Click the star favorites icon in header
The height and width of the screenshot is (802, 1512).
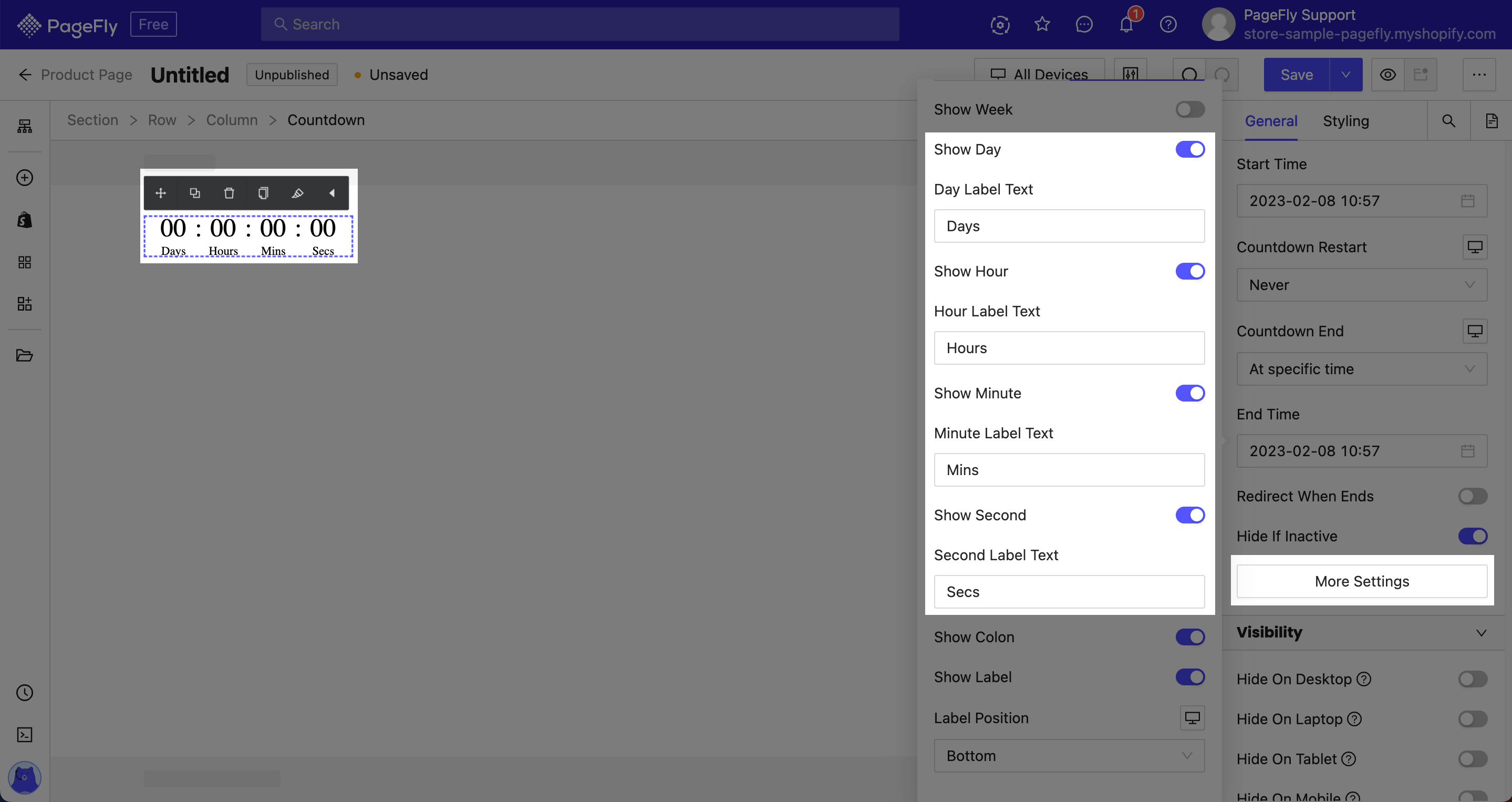point(1042,24)
